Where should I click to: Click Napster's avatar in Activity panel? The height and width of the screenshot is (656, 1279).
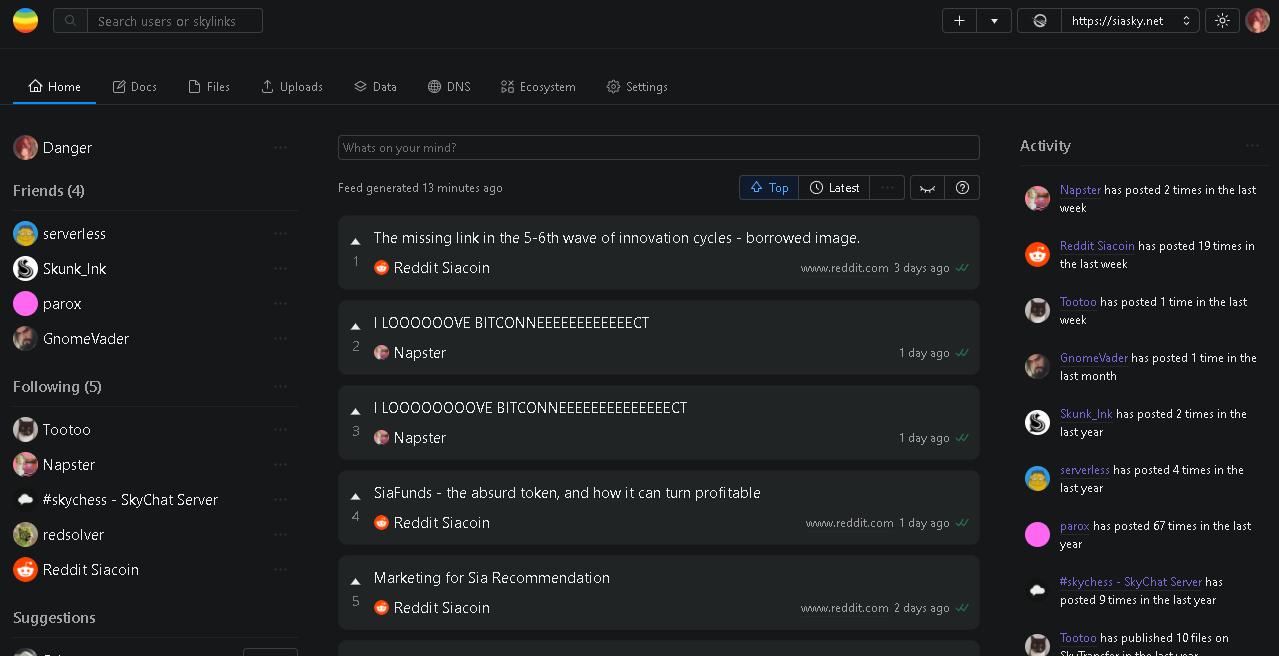click(1037, 198)
